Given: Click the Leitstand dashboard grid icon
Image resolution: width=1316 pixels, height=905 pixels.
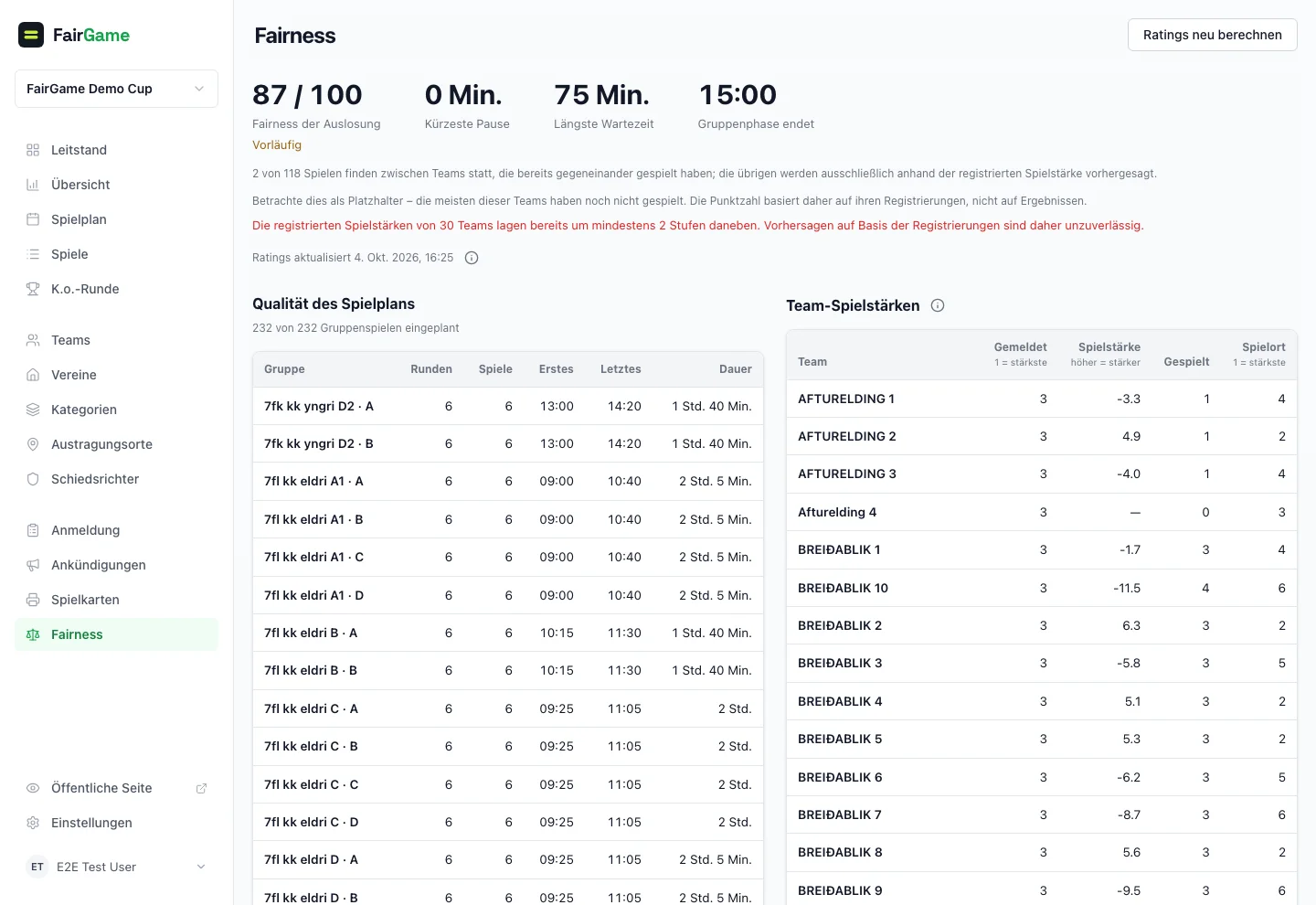Looking at the screenshot, I should pos(33,150).
